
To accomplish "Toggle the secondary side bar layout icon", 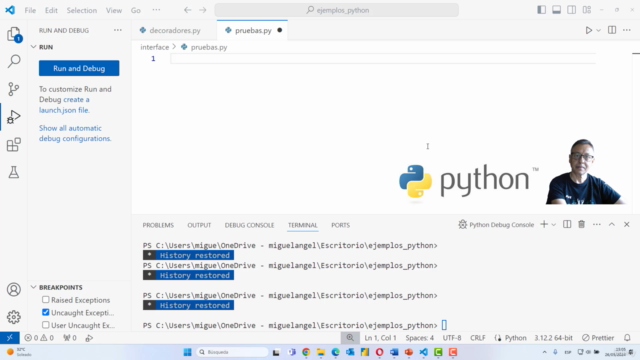I will (571, 10).
